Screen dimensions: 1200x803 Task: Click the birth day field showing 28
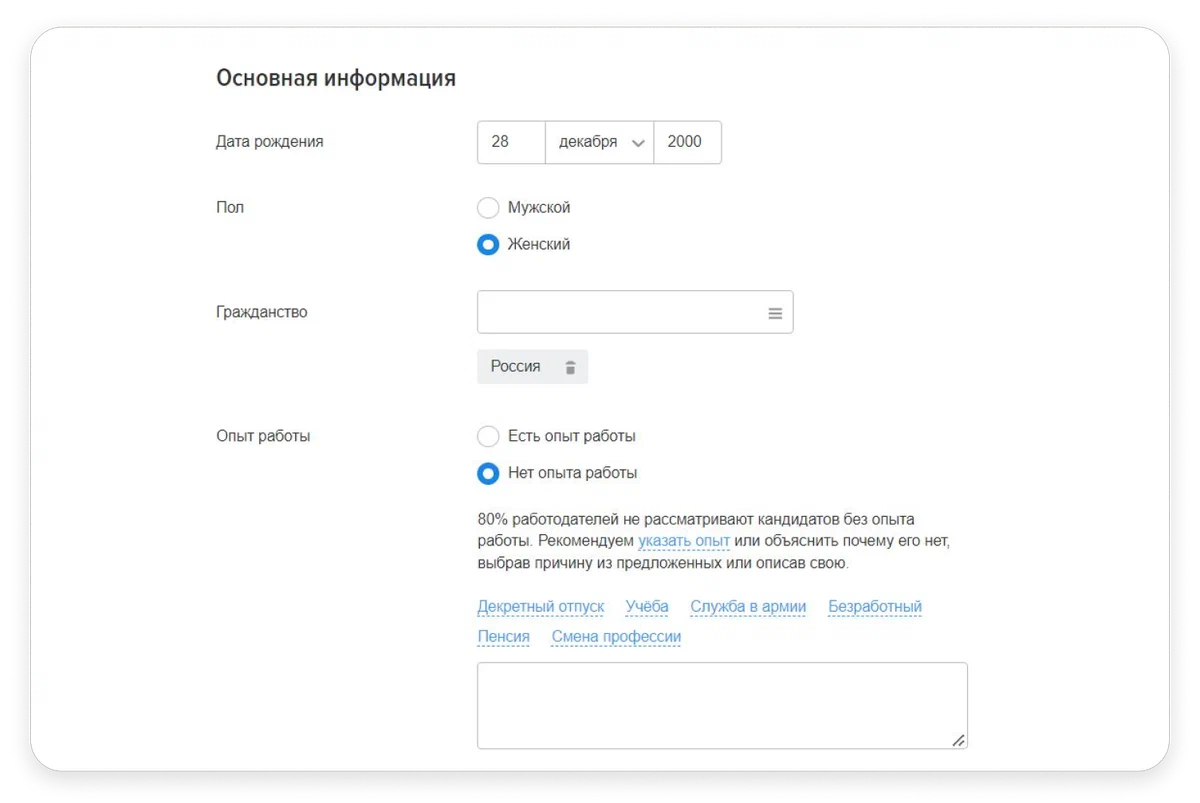coord(511,142)
